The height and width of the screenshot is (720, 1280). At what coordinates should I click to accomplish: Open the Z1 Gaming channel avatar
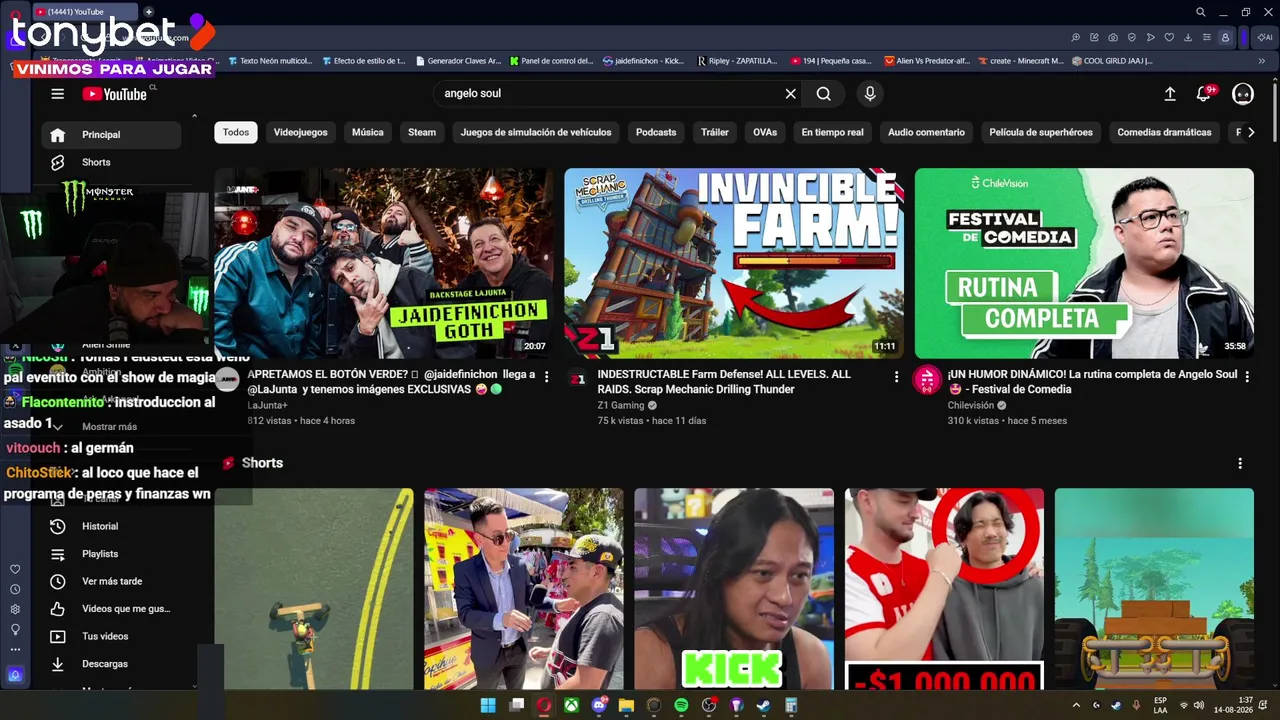point(577,378)
